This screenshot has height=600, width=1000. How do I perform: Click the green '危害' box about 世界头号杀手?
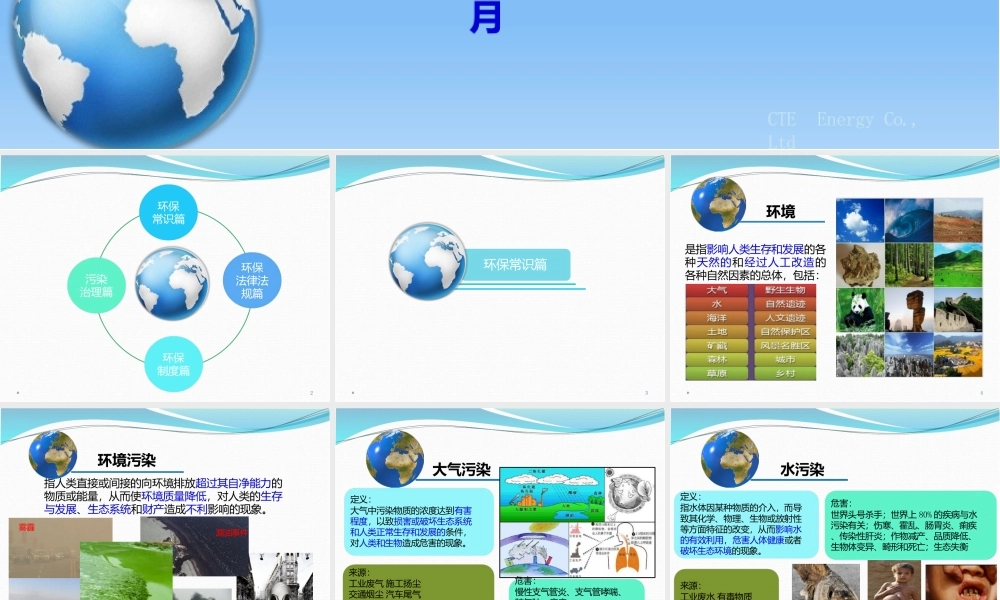(910, 525)
